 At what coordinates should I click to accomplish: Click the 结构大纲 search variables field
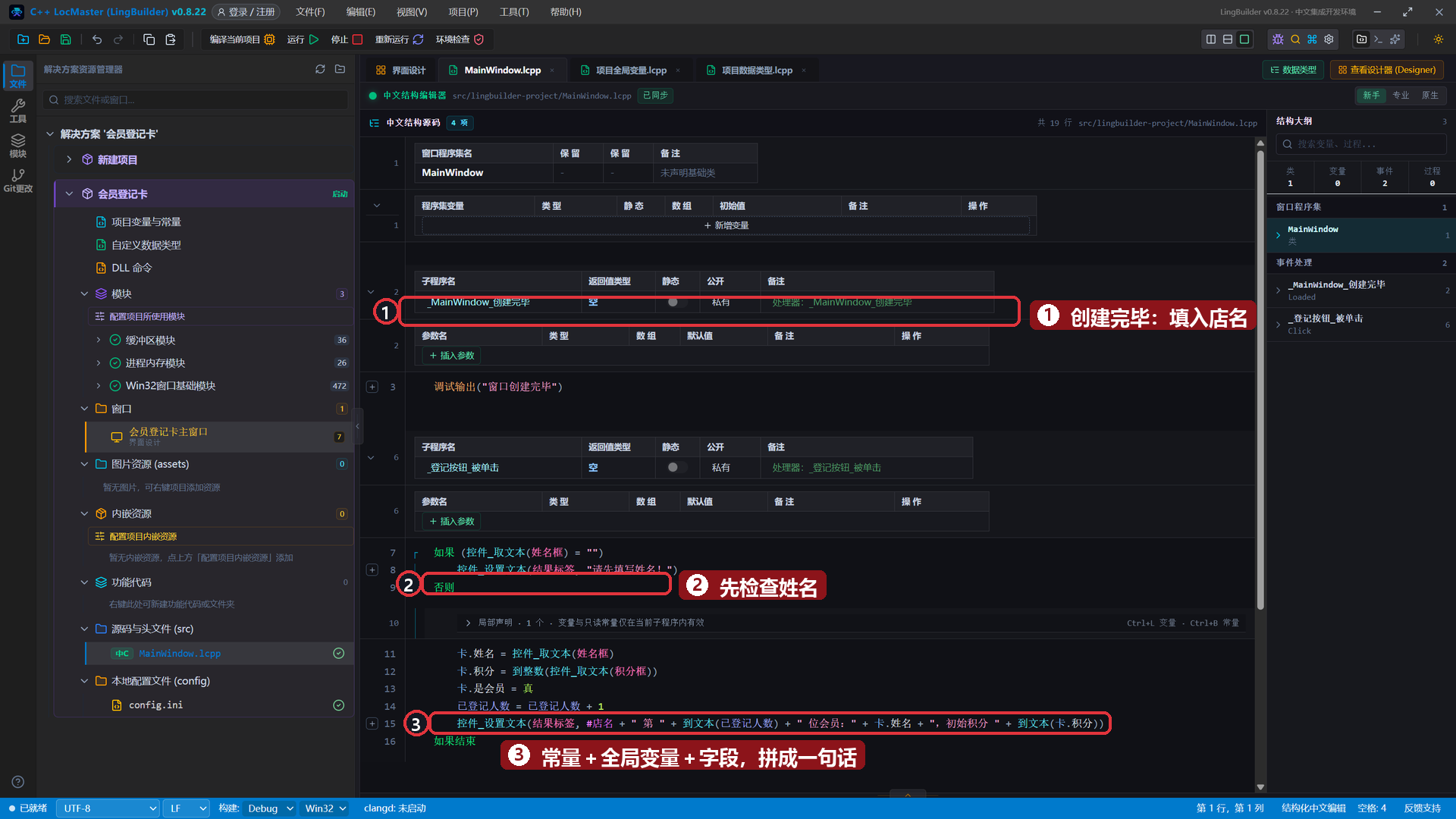(1361, 144)
